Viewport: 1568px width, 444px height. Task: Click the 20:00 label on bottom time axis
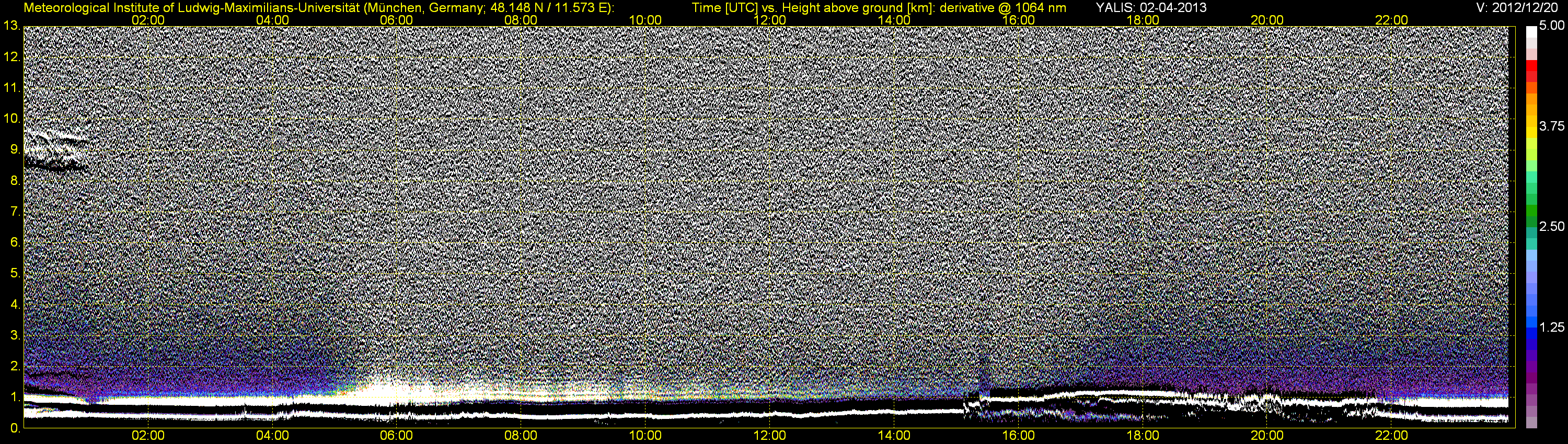[1267, 436]
